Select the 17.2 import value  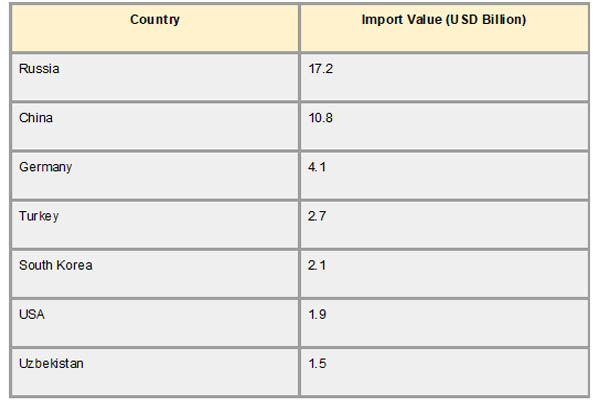[320, 69]
